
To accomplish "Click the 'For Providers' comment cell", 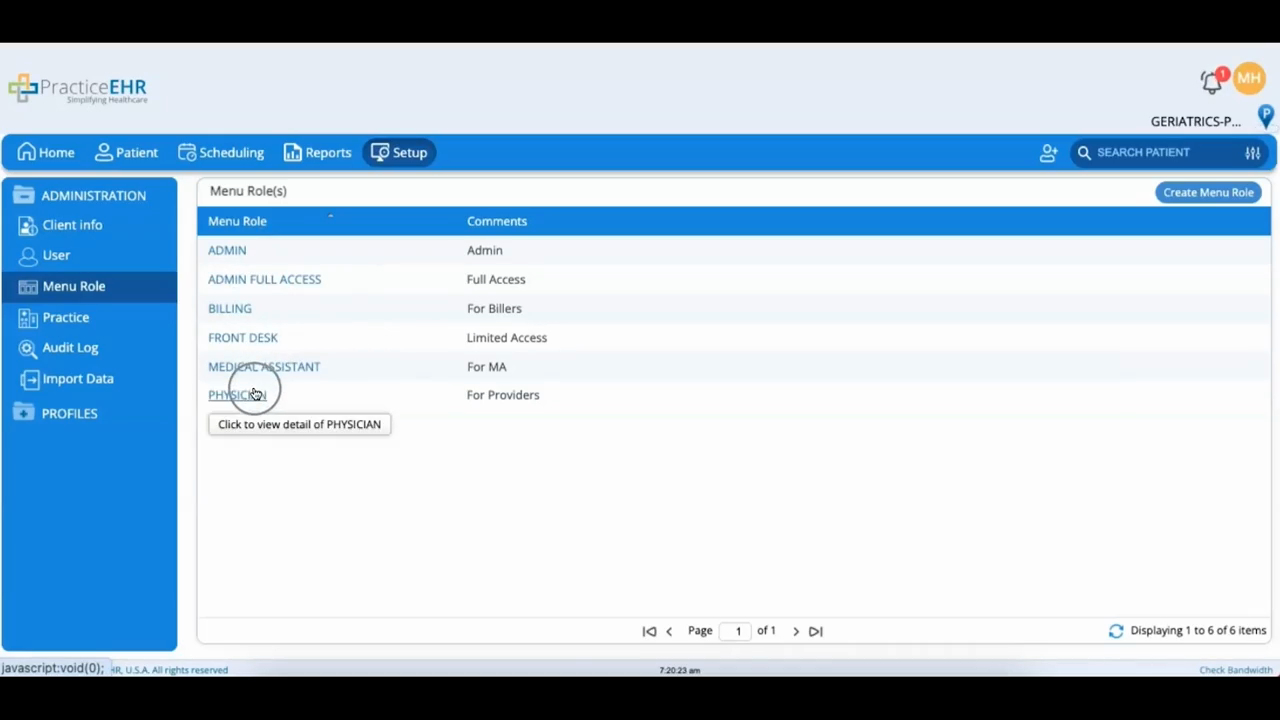I will pos(503,395).
